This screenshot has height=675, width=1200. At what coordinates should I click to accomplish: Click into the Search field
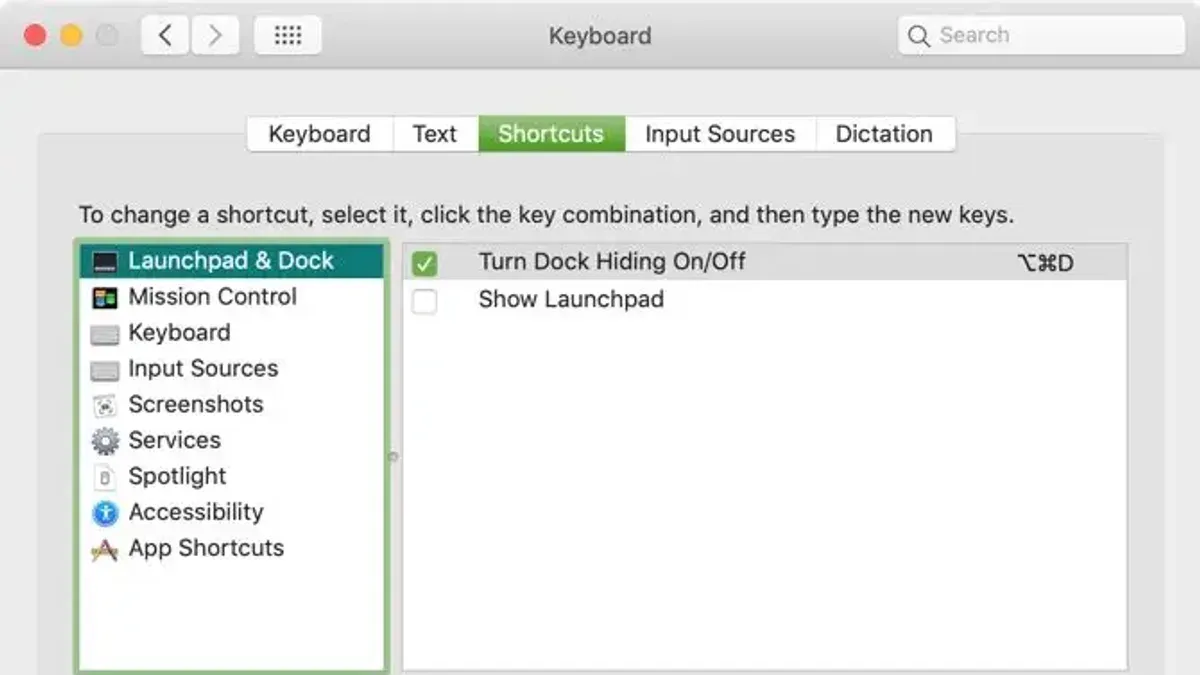(1041, 36)
